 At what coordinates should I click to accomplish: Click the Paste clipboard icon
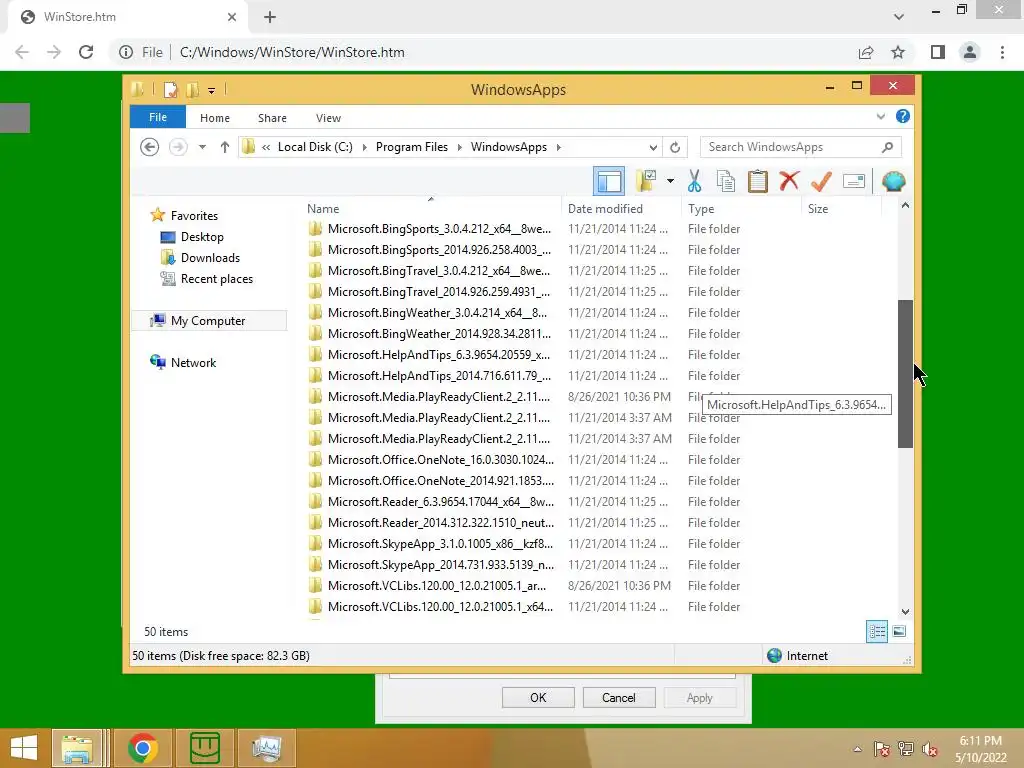tap(758, 181)
